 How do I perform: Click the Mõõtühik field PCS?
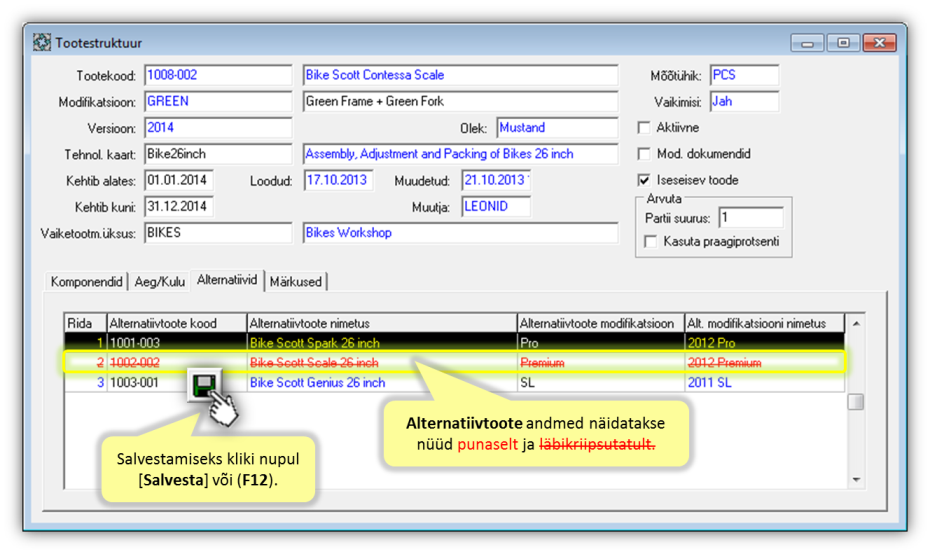(x=744, y=75)
